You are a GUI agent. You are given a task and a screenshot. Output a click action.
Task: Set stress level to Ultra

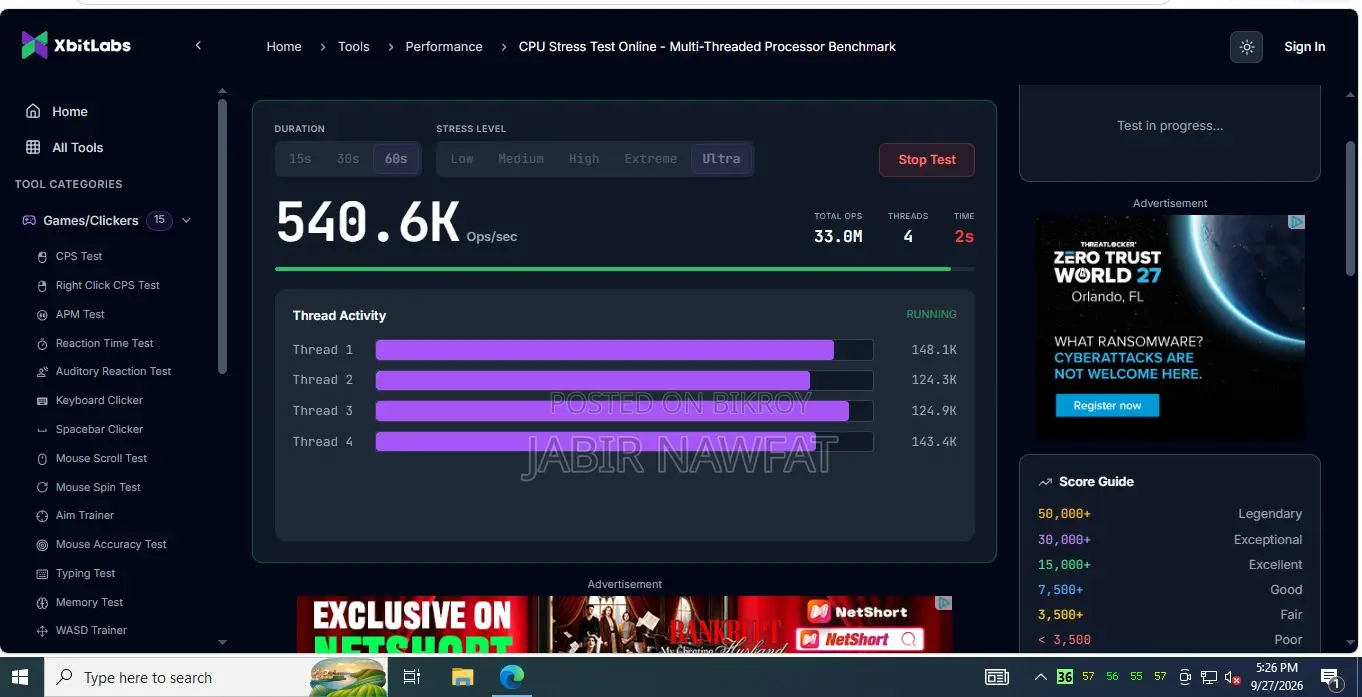point(721,159)
